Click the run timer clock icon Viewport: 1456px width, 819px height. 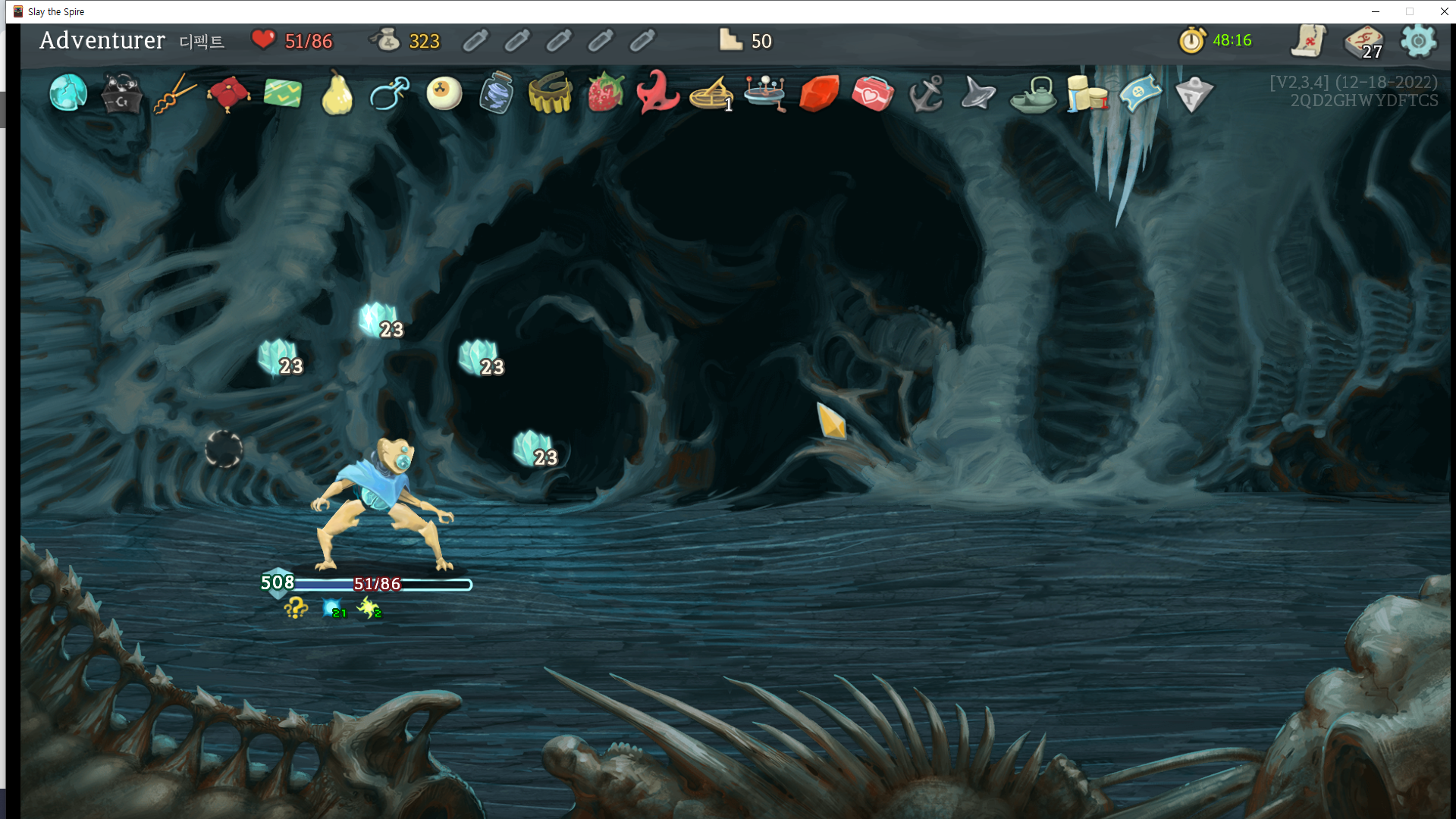click(1192, 40)
